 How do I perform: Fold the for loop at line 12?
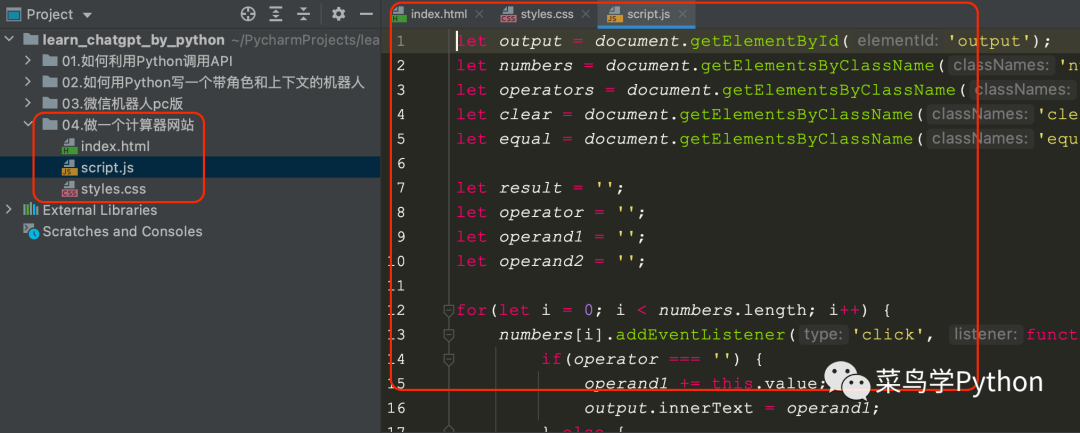(449, 310)
